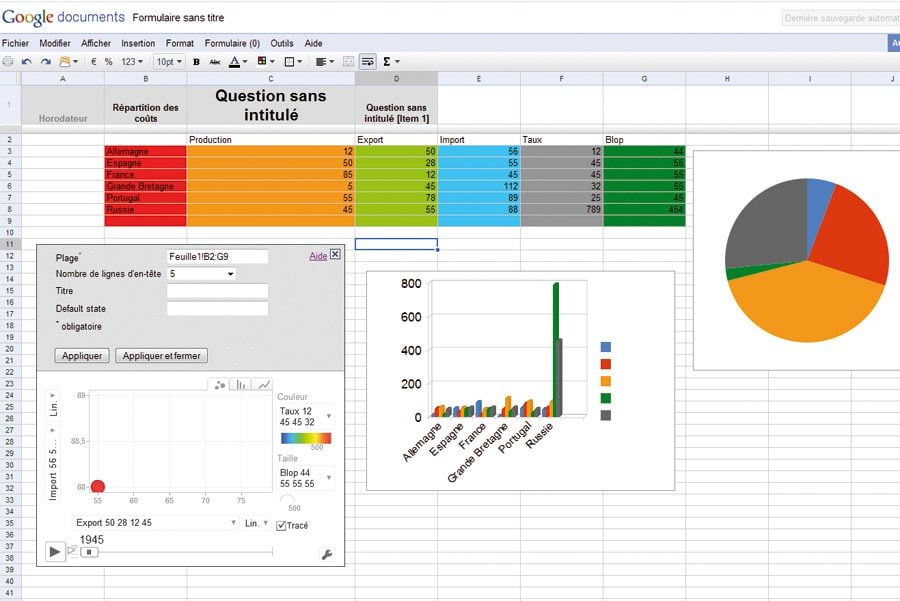Open the Formulaire (0) menu
The width and height of the screenshot is (900, 601).
[x=232, y=44]
